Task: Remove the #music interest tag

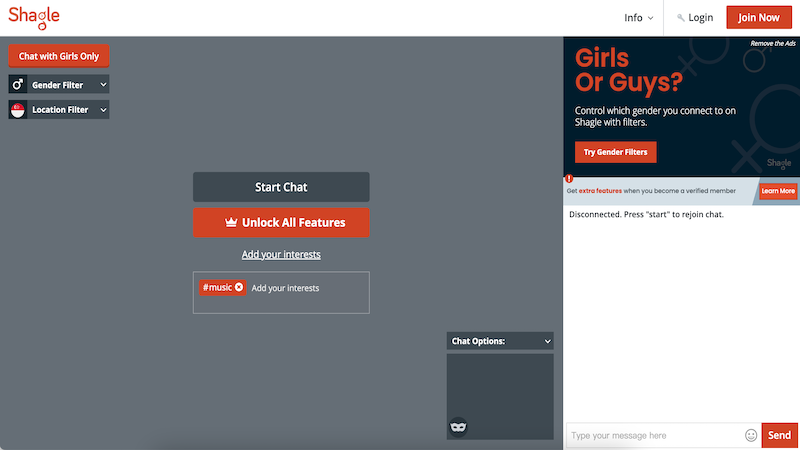Action: pyautogui.click(x=239, y=287)
